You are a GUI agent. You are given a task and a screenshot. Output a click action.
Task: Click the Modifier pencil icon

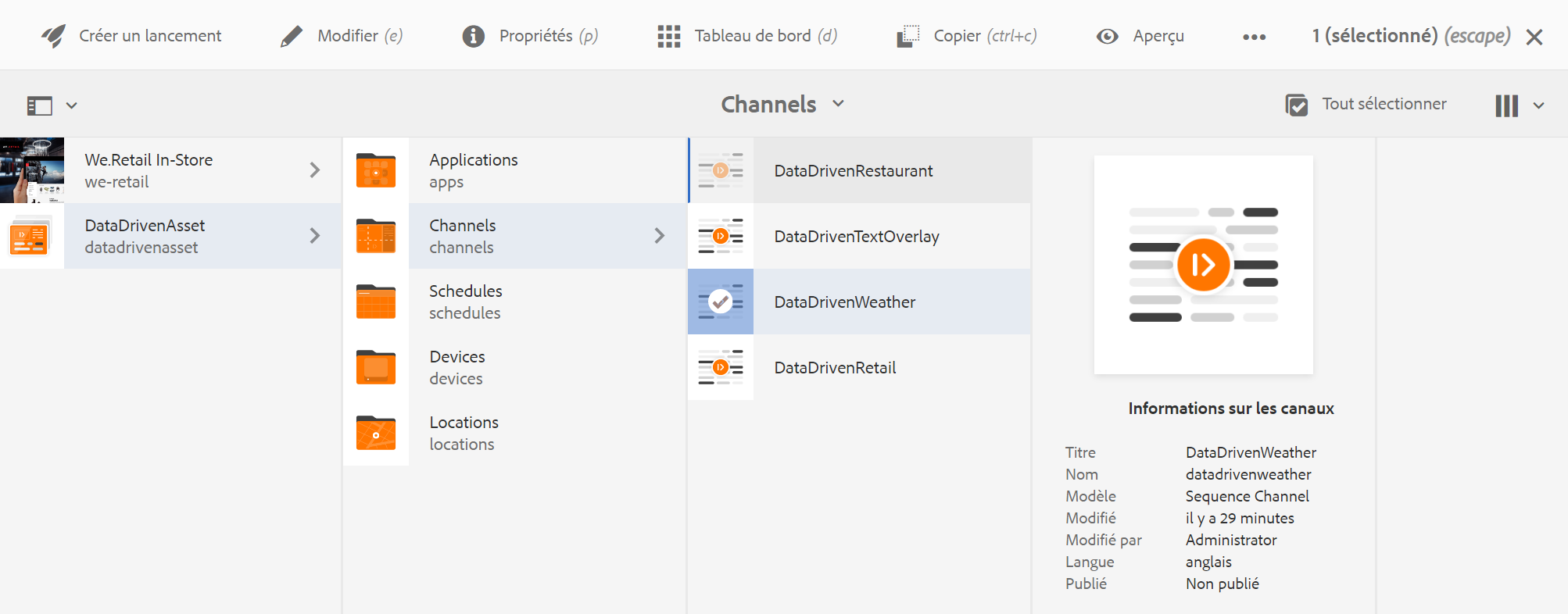coord(291,36)
